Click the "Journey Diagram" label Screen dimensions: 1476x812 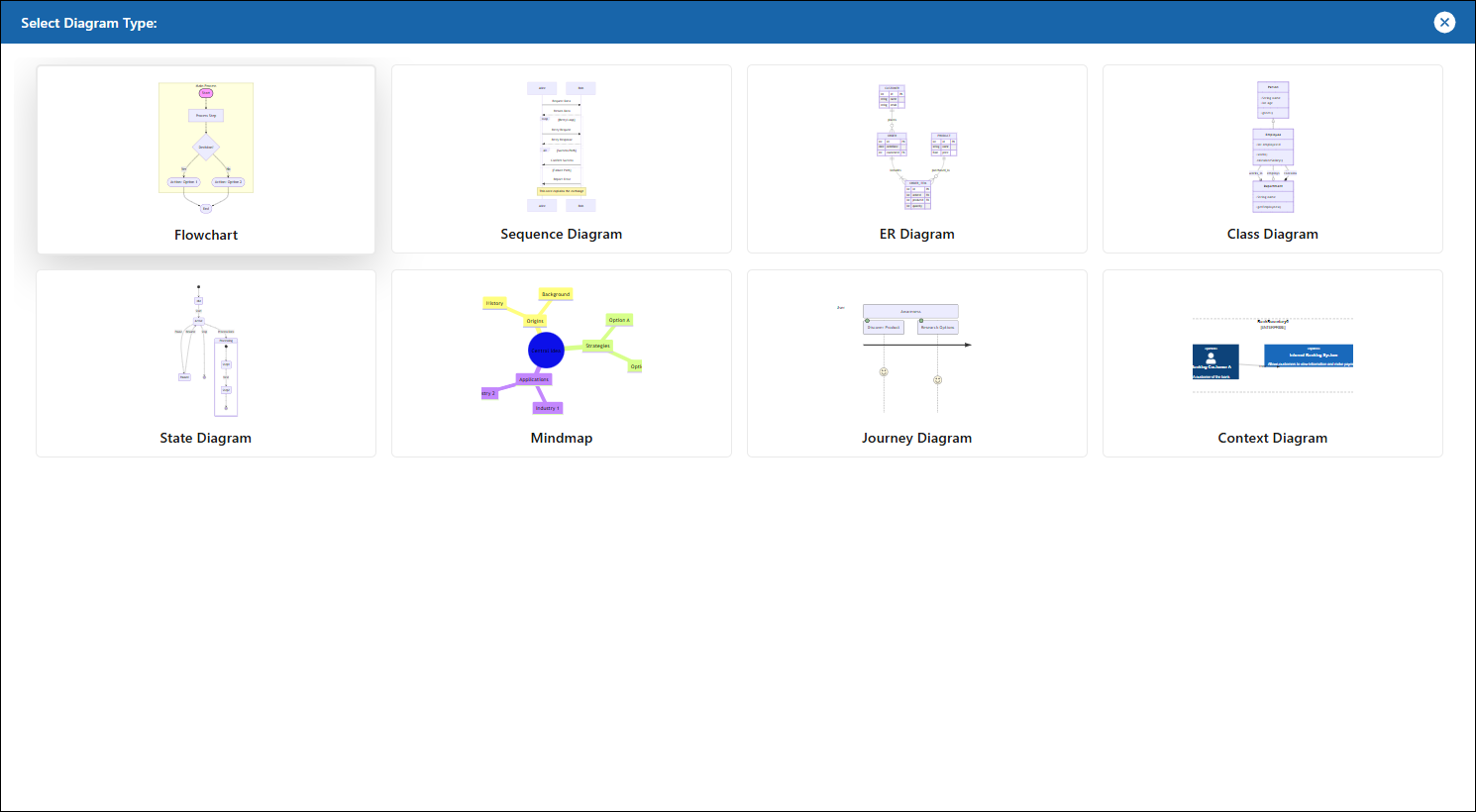click(x=916, y=438)
